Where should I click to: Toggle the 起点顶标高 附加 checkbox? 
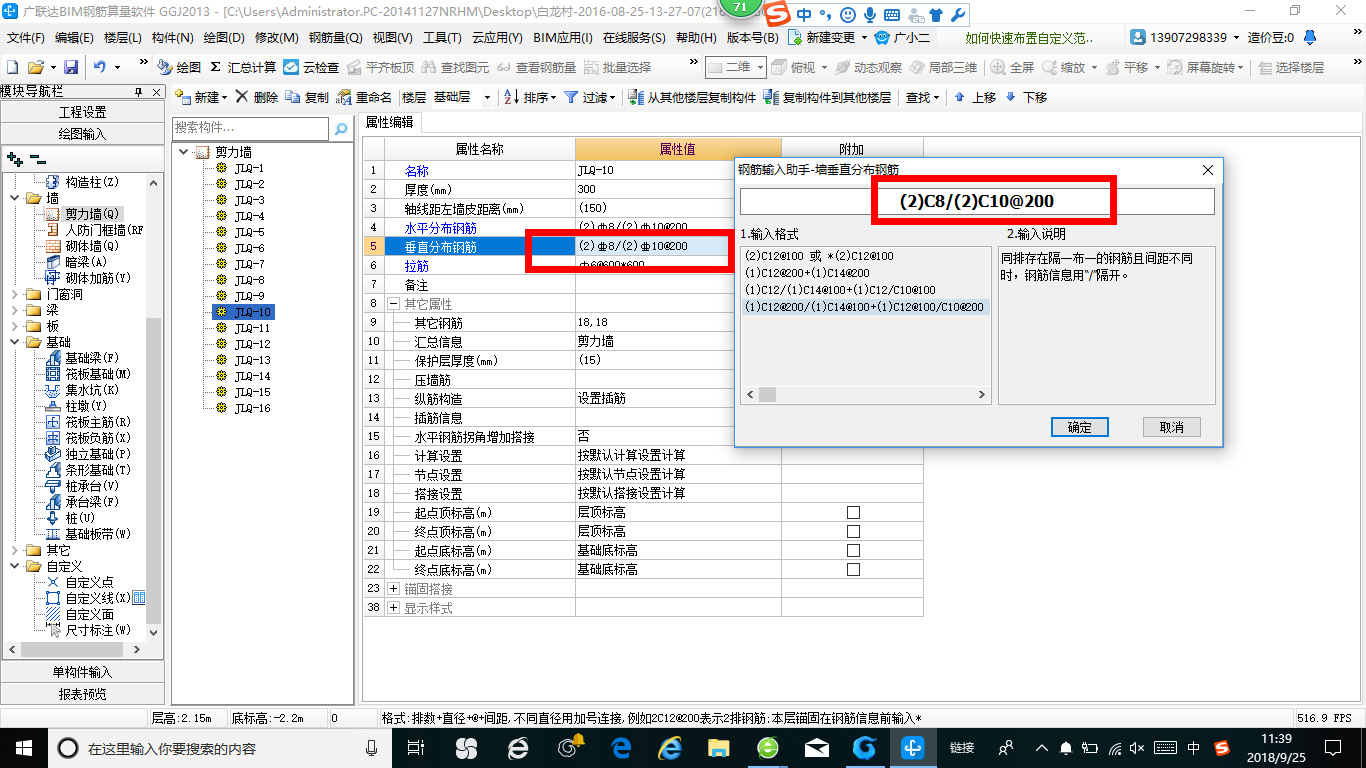pyautogui.click(x=853, y=512)
